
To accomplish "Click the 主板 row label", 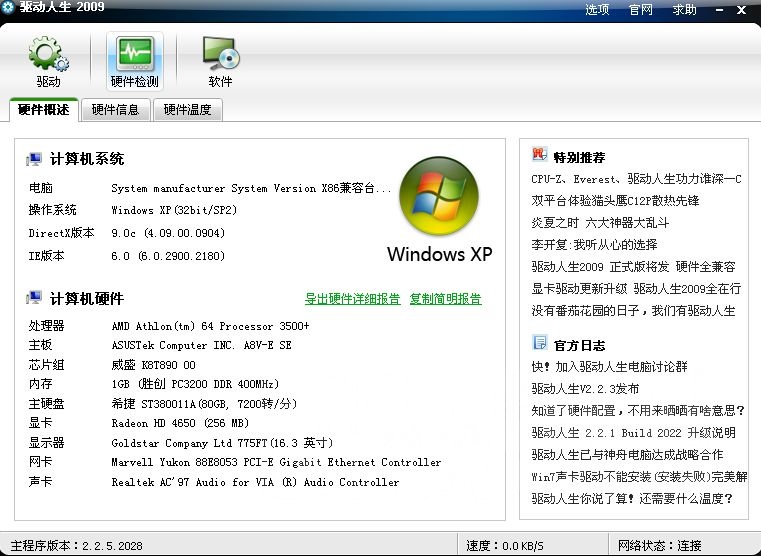I will point(40,345).
